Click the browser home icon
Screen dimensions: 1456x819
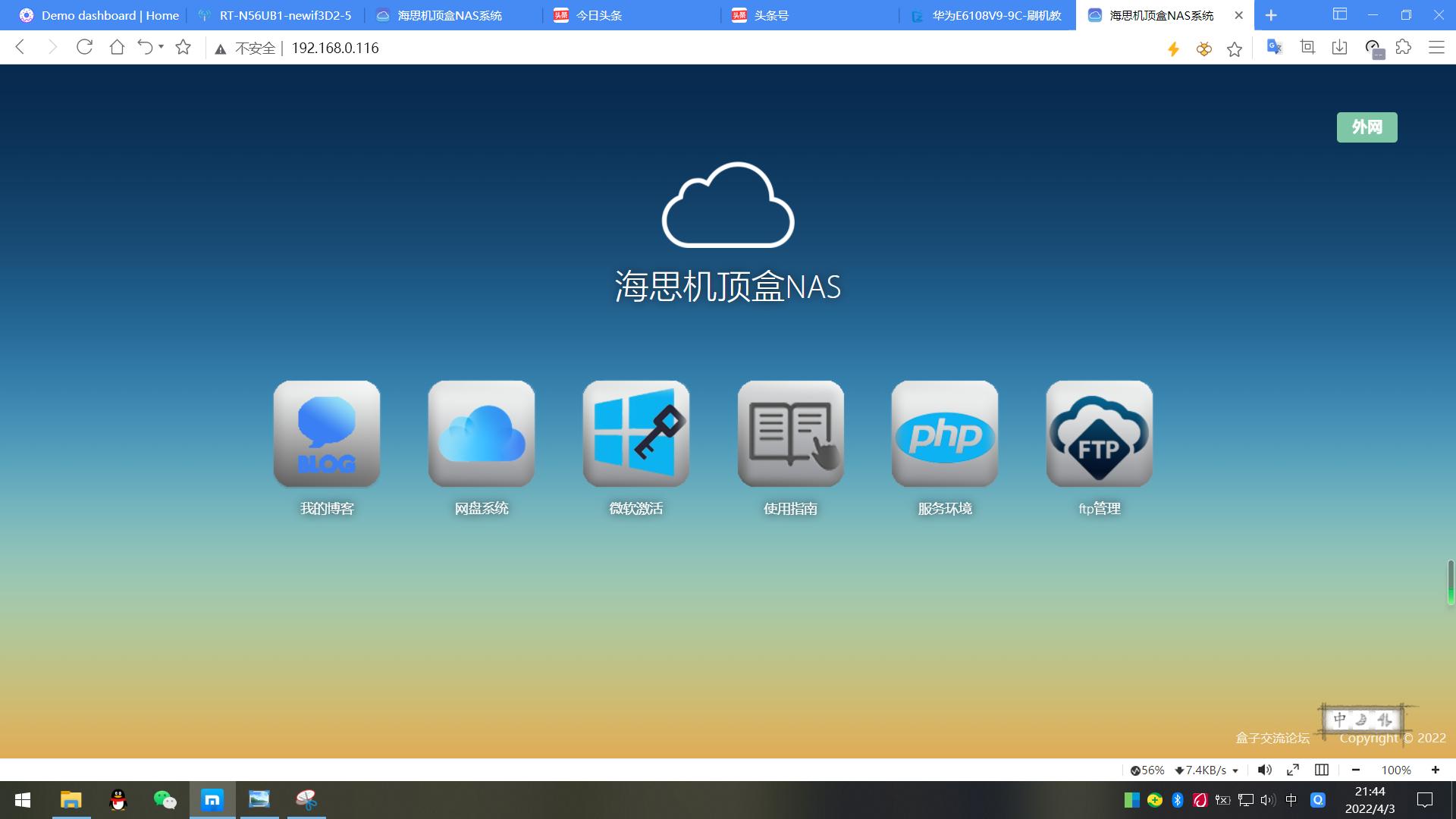pos(117,48)
